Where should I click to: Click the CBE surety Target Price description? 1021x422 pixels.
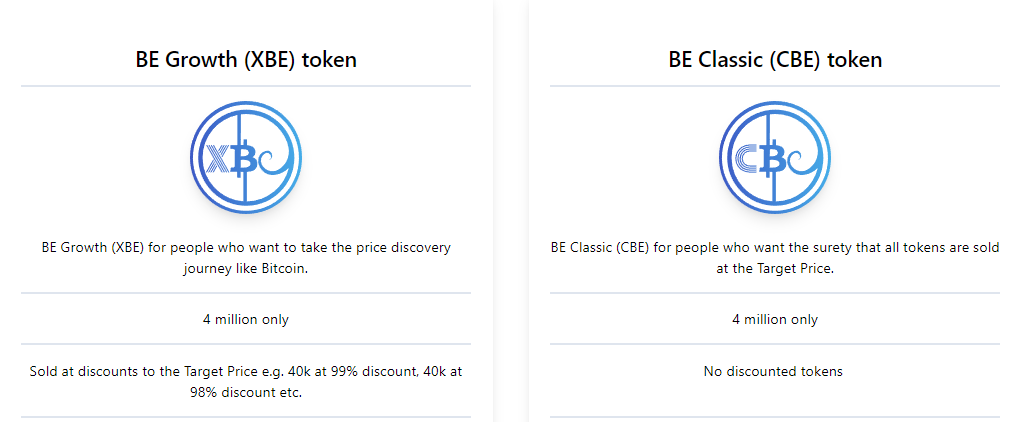click(x=775, y=259)
